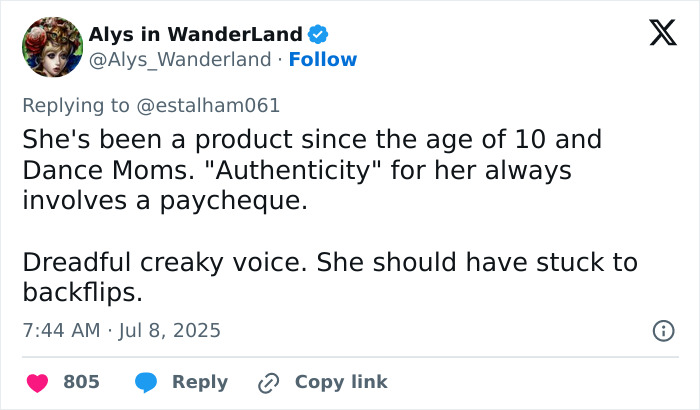This screenshot has height=410, width=700.
Task: Click the 7:44 AM Jul 8, 2025 timestamp
Action: 121,330
